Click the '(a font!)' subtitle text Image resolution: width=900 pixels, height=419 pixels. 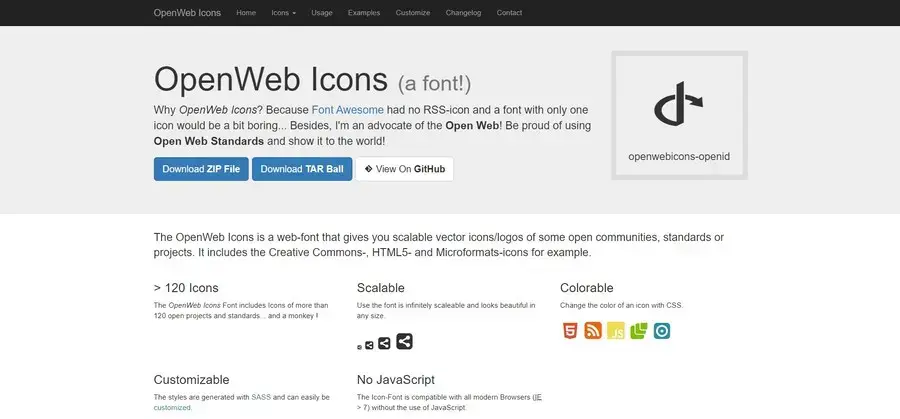[435, 84]
